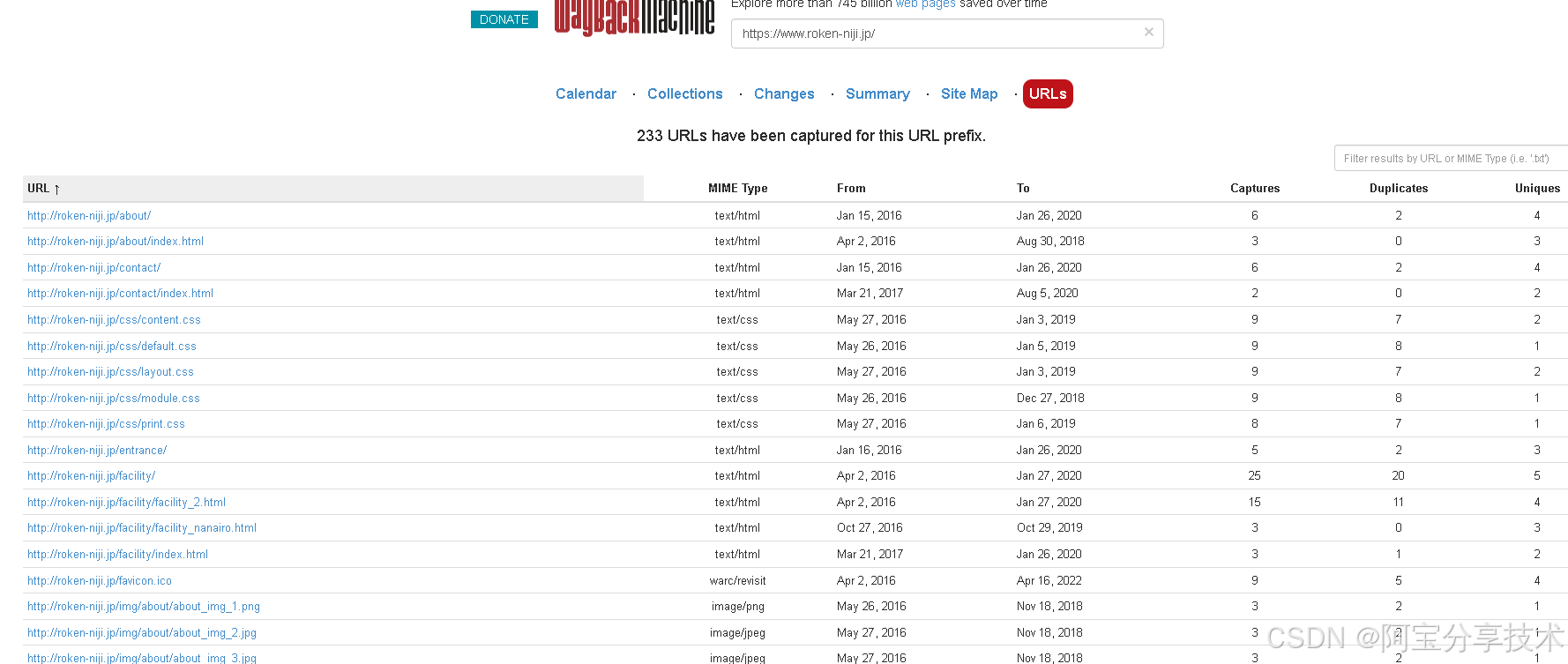Open the about_img_2.jpg link
The height and width of the screenshot is (664, 1568).
pyautogui.click(x=142, y=632)
